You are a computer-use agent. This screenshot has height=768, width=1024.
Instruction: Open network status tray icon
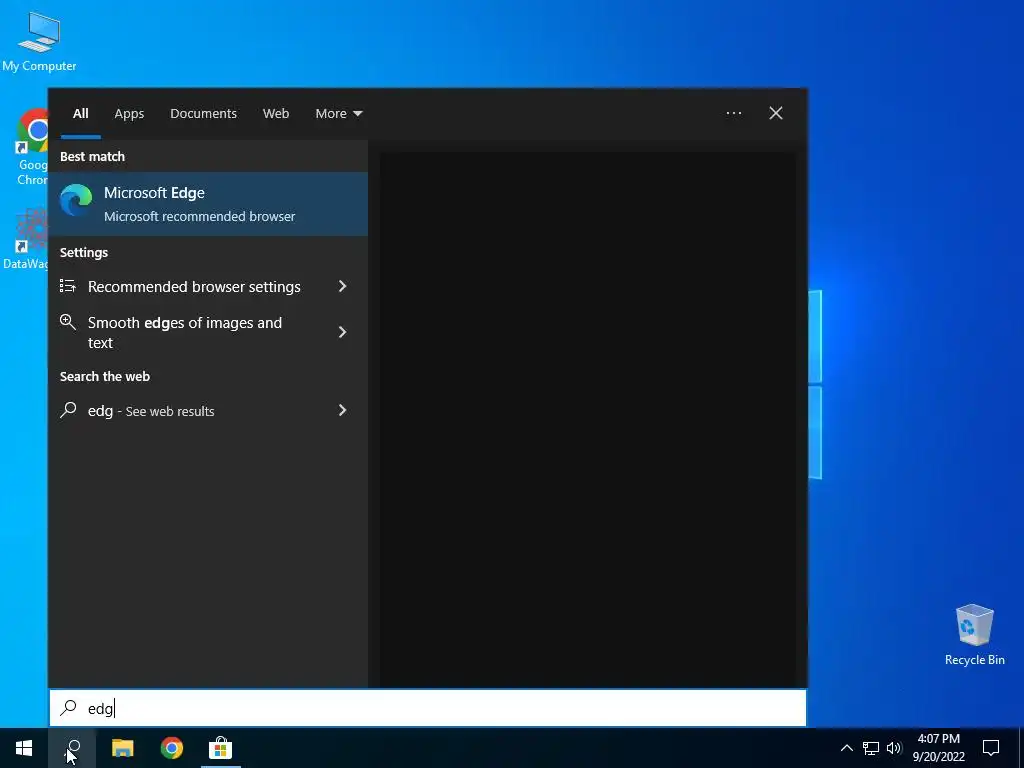click(871, 748)
